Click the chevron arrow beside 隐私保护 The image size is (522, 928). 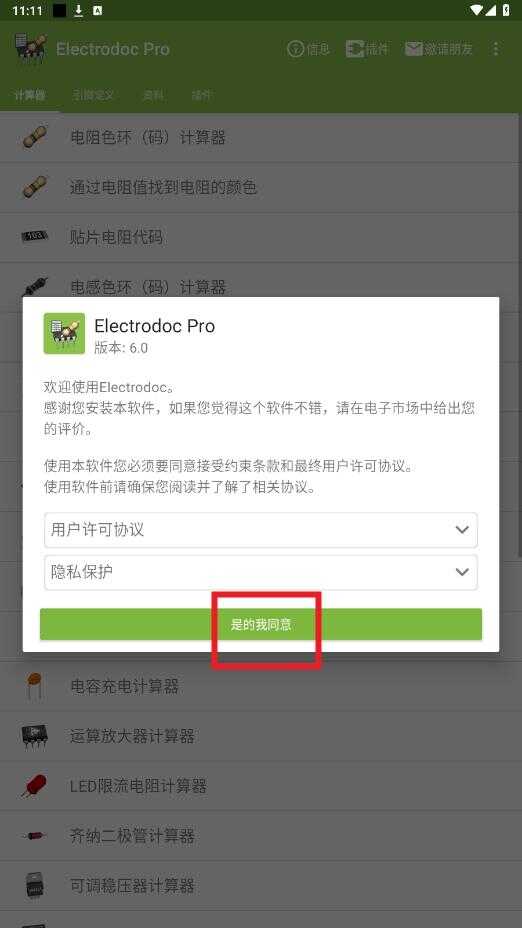pyautogui.click(x=462, y=572)
